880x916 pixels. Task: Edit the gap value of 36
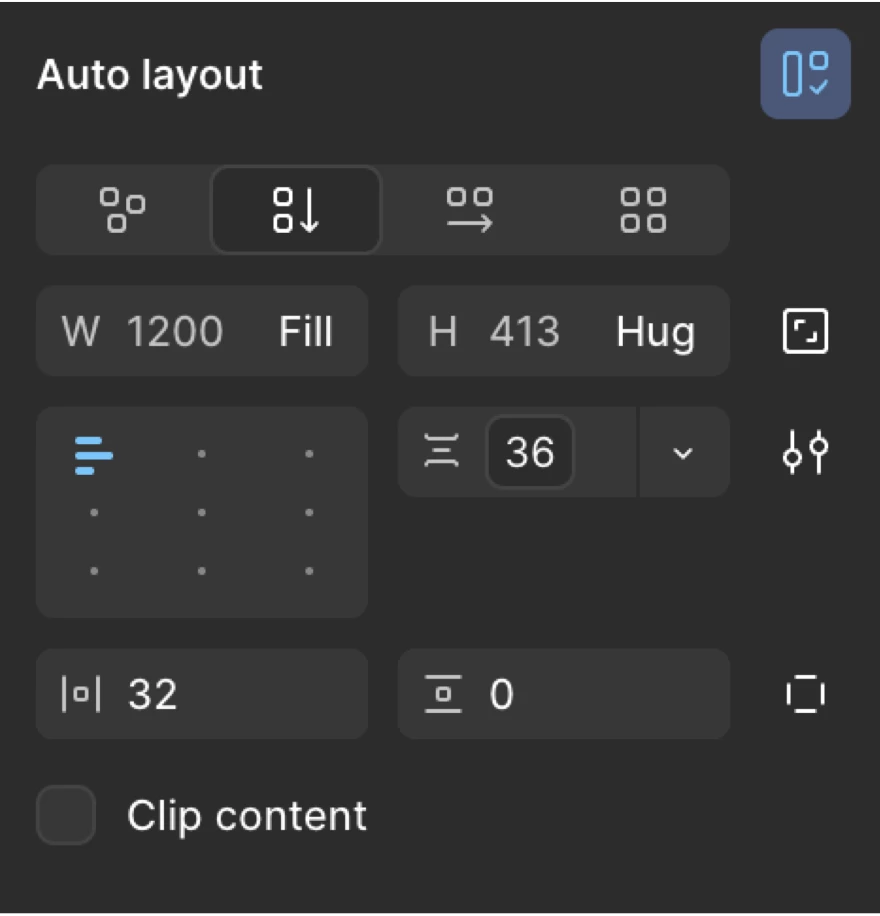(x=530, y=452)
